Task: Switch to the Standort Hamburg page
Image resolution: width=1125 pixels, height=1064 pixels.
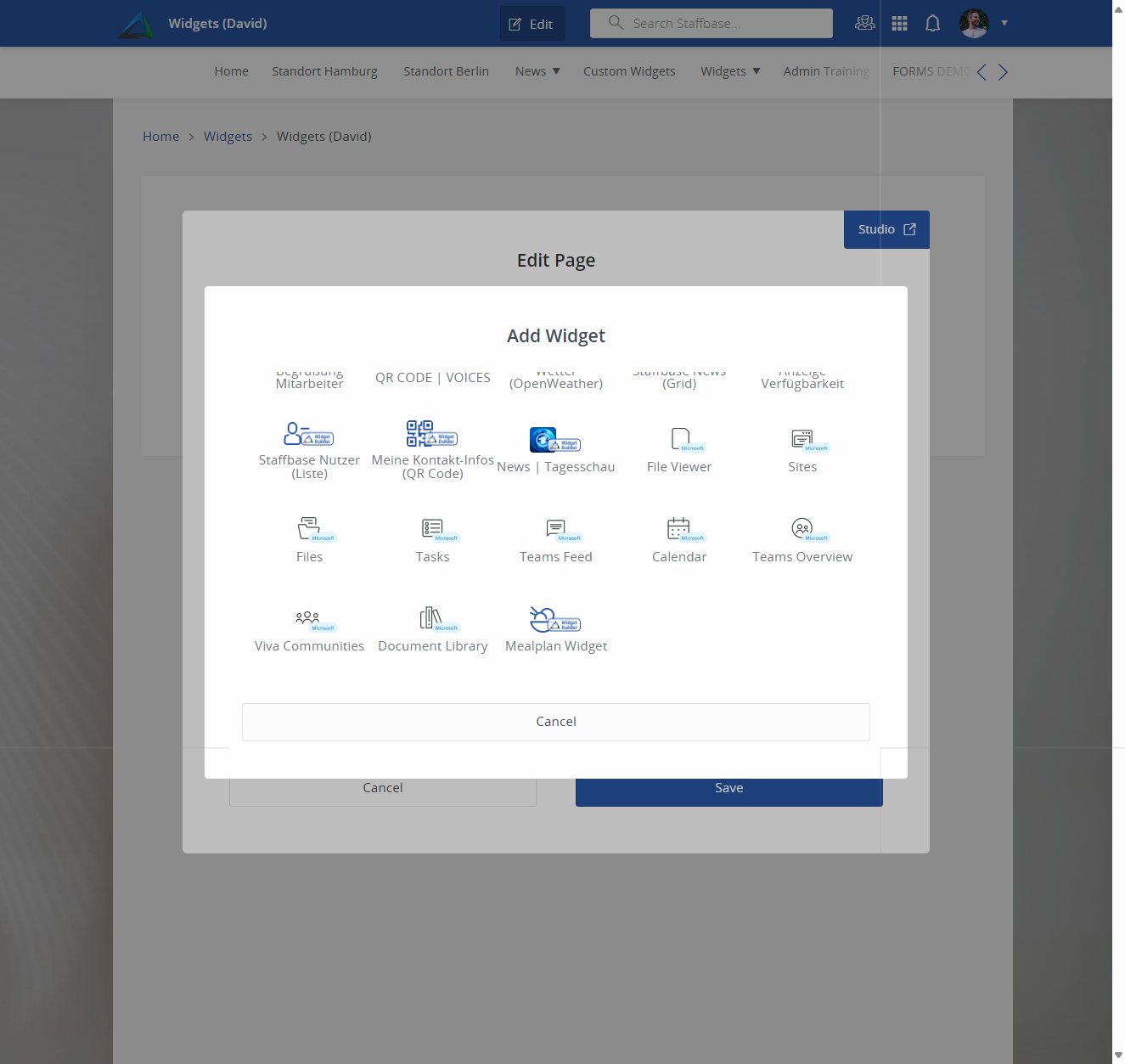Action: point(324,71)
